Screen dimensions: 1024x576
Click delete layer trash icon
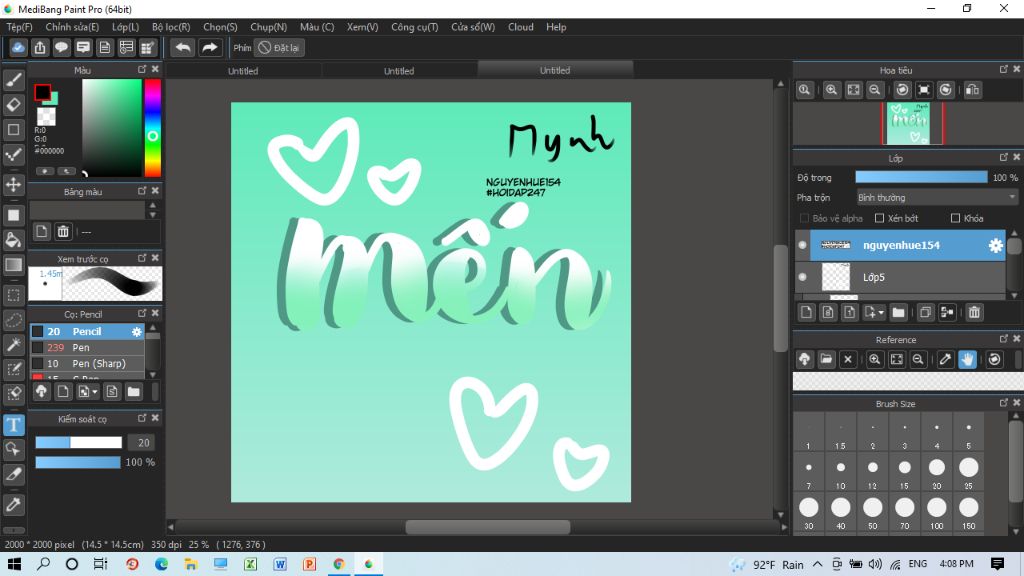tap(974, 313)
